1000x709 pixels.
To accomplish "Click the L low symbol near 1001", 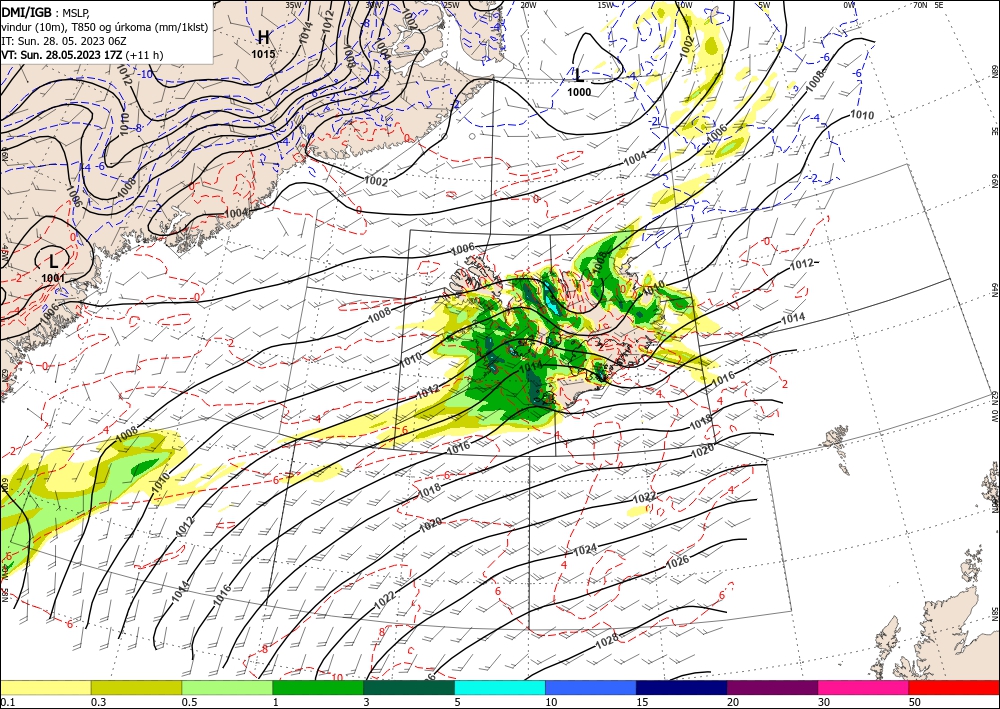I will click(54, 261).
